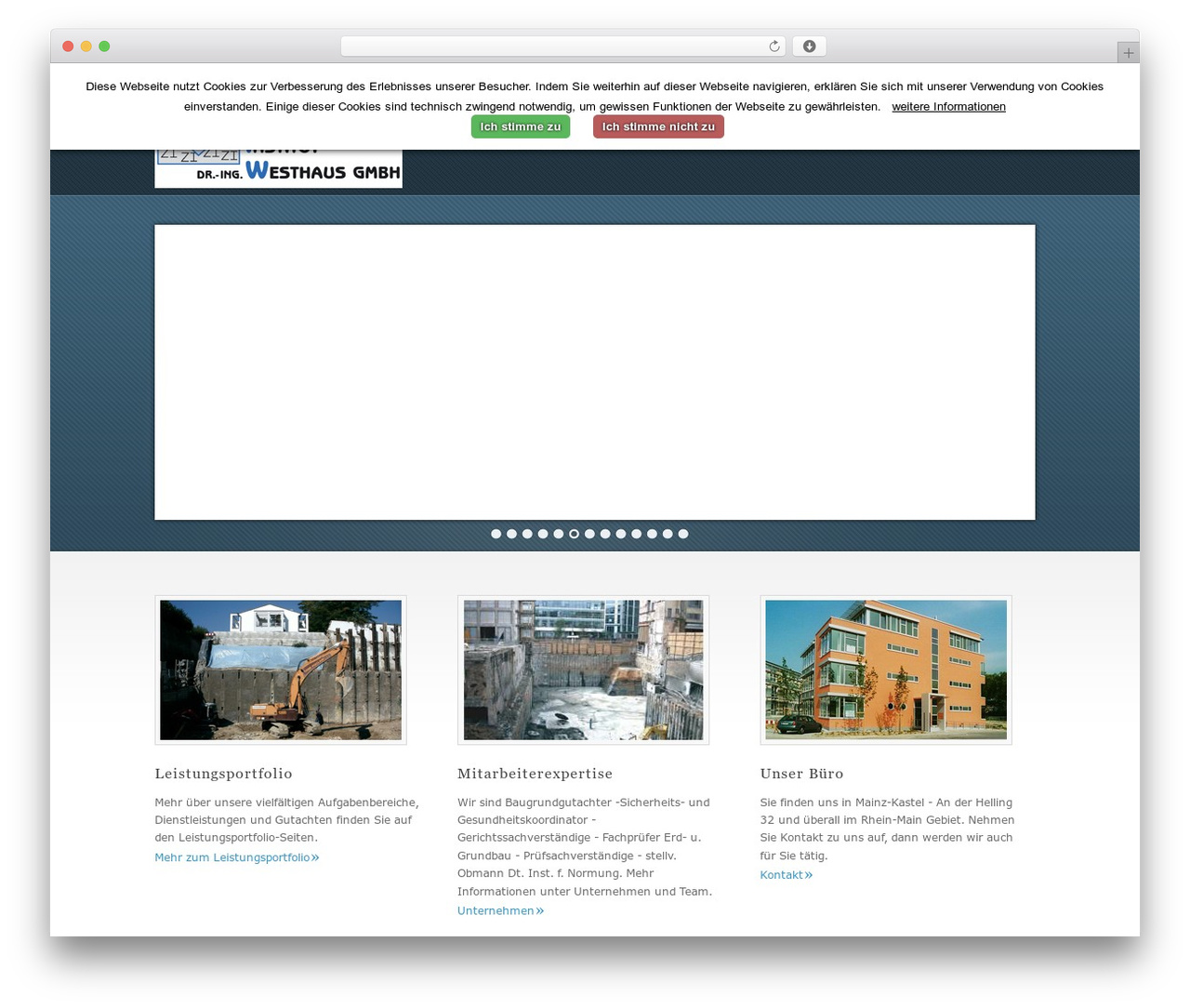Viewport: 1190px width, 1008px height.
Task: Click the 'Unser Büro' heading
Action: point(801,774)
